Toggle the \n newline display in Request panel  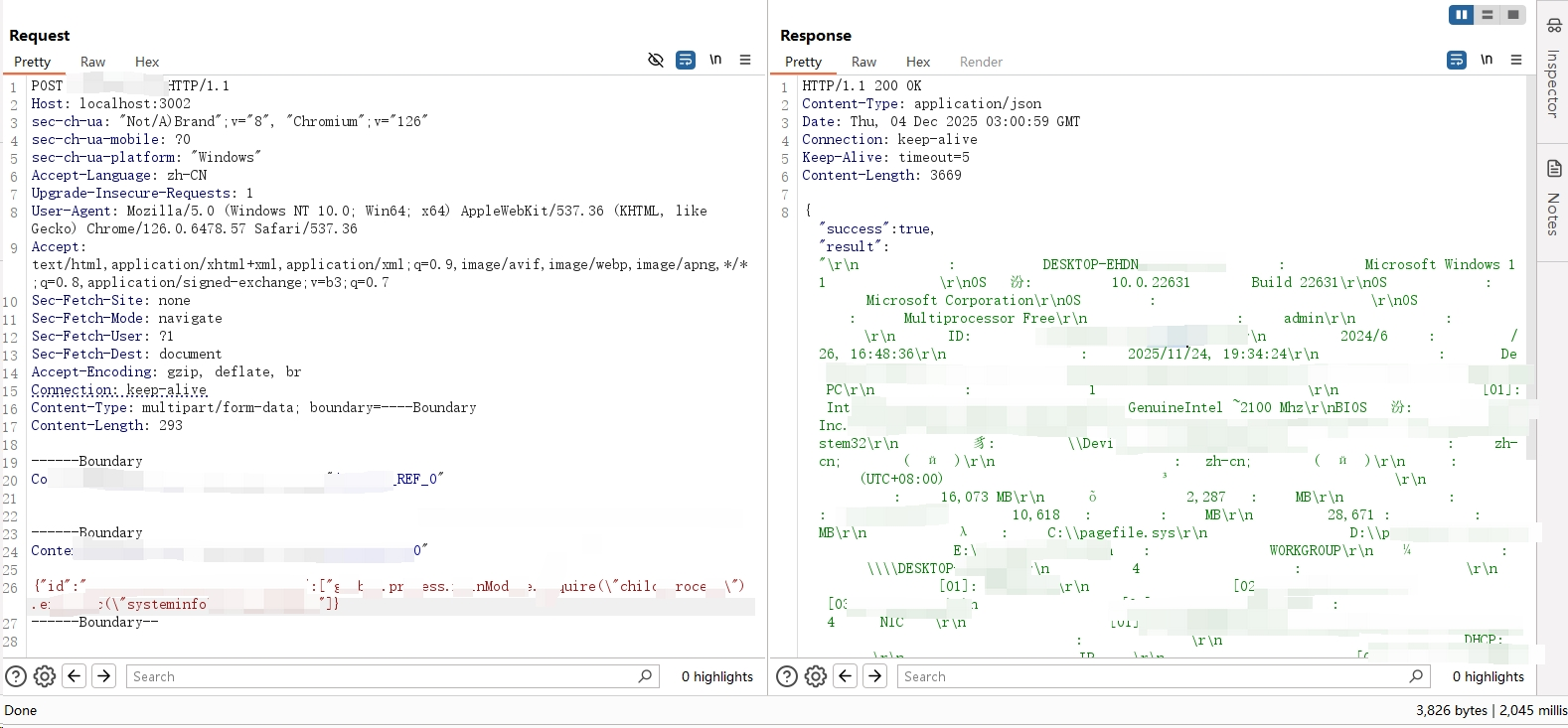click(x=715, y=60)
